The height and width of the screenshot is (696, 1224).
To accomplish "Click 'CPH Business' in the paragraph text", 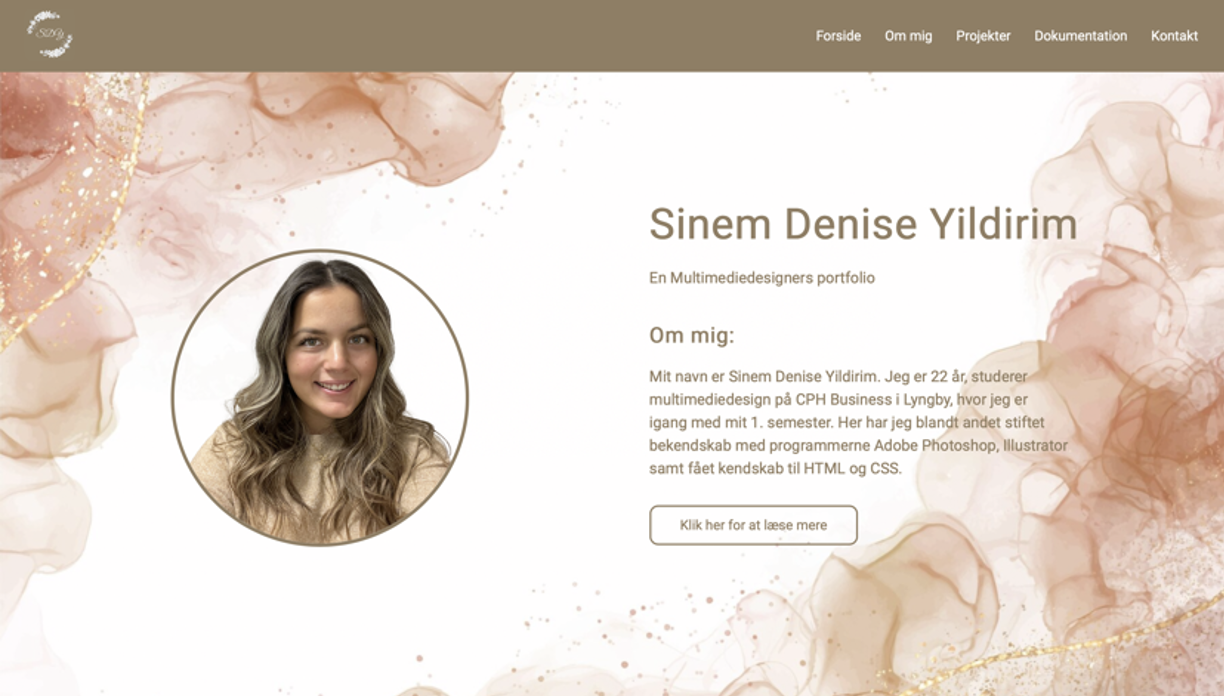I will (839, 400).
